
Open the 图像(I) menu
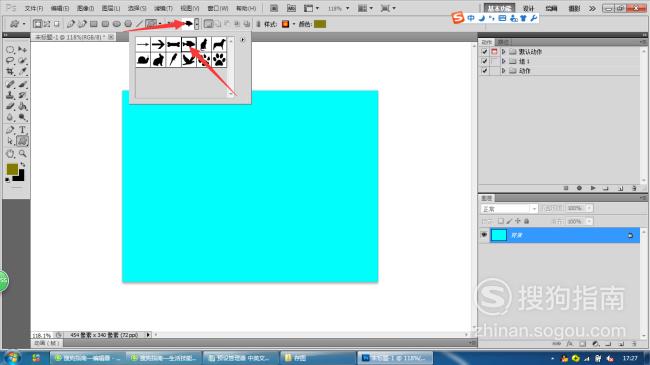pos(85,8)
